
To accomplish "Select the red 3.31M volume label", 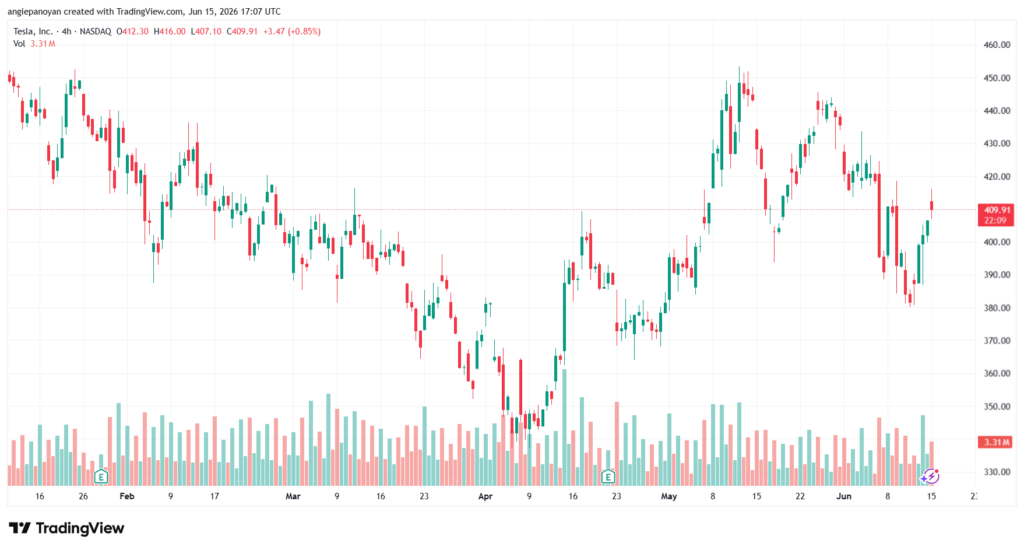I will tap(997, 442).
